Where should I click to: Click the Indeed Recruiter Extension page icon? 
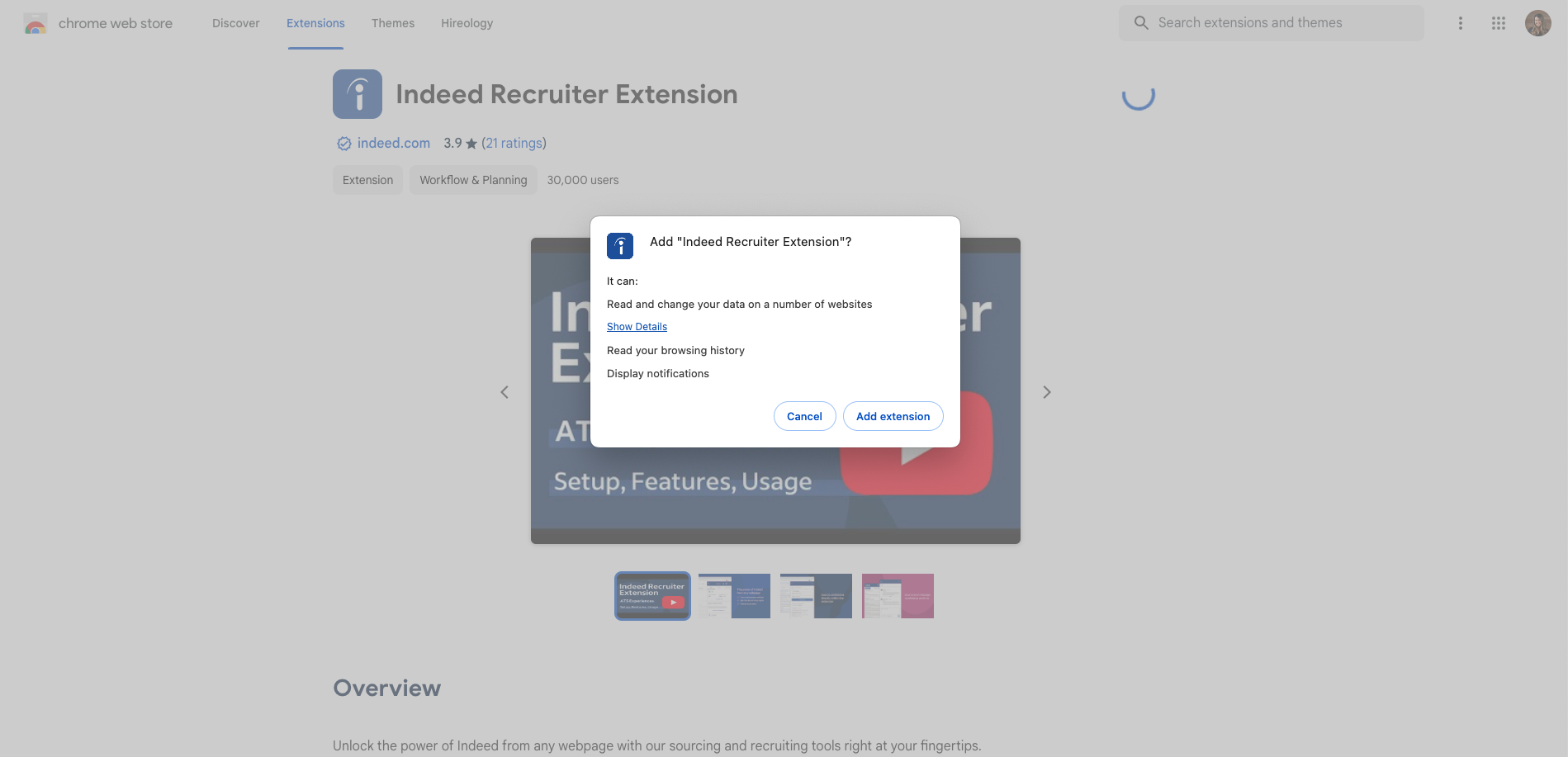click(x=358, y=94)
